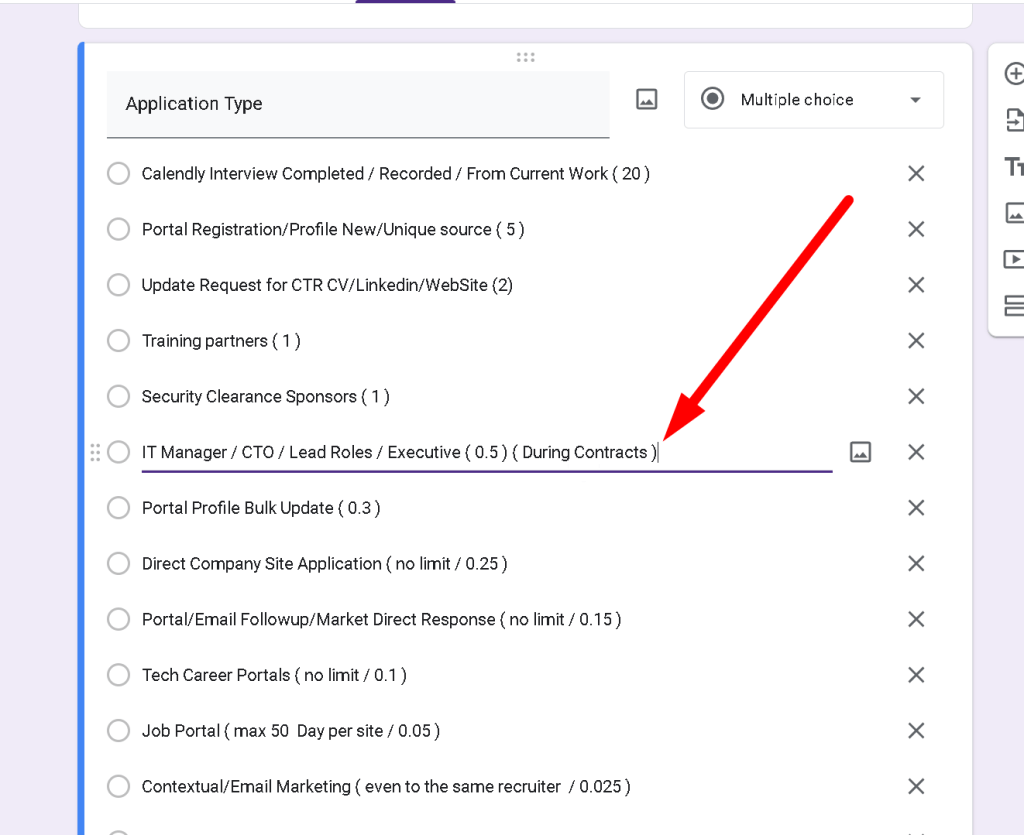Select Calendly Interview Completed radio option

[x=118, y=174]
